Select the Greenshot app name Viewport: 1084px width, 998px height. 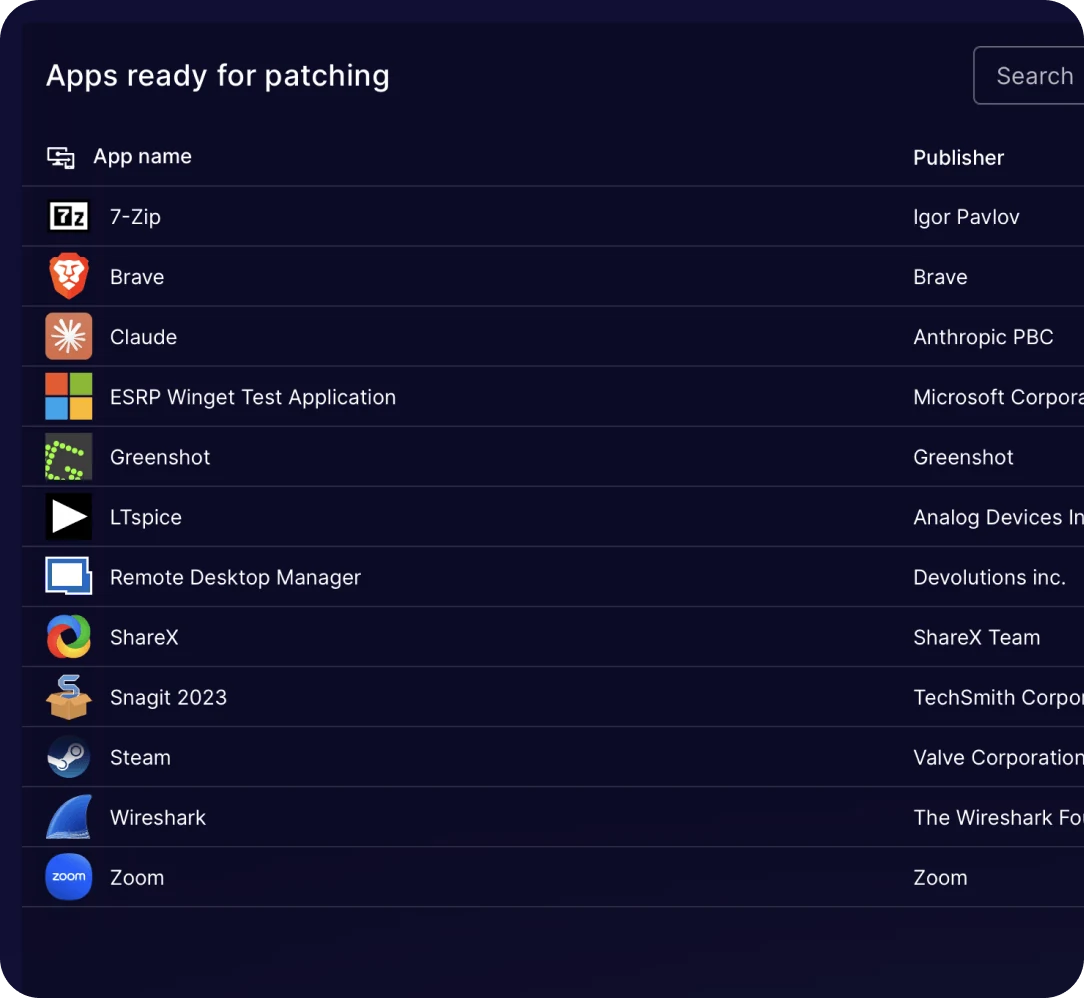pos(160,457)
